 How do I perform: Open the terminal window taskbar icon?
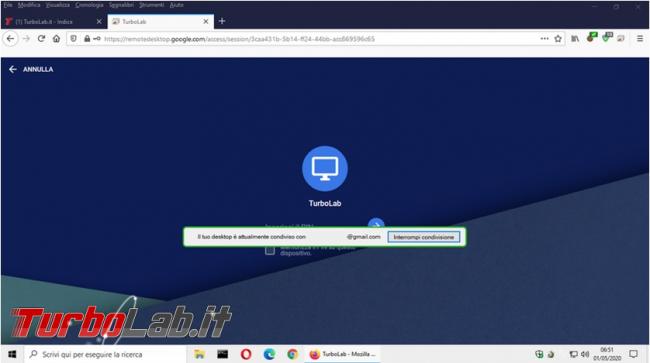(x=223, y=354)
